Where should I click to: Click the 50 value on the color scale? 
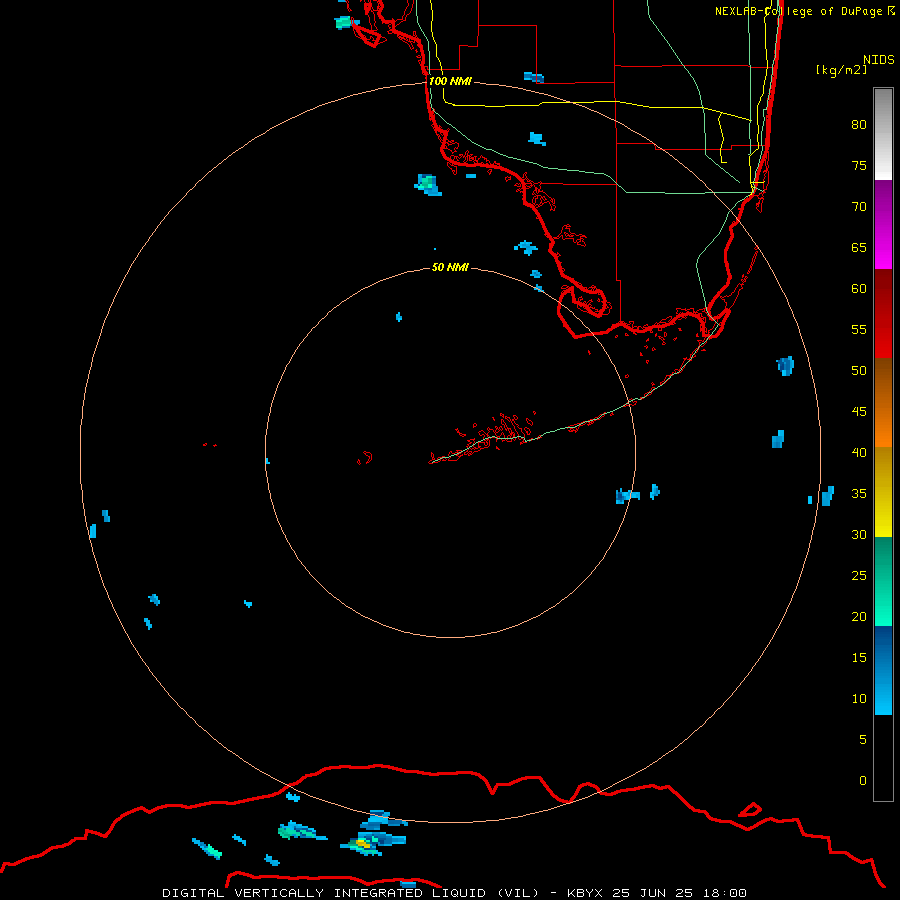(859, 371)
